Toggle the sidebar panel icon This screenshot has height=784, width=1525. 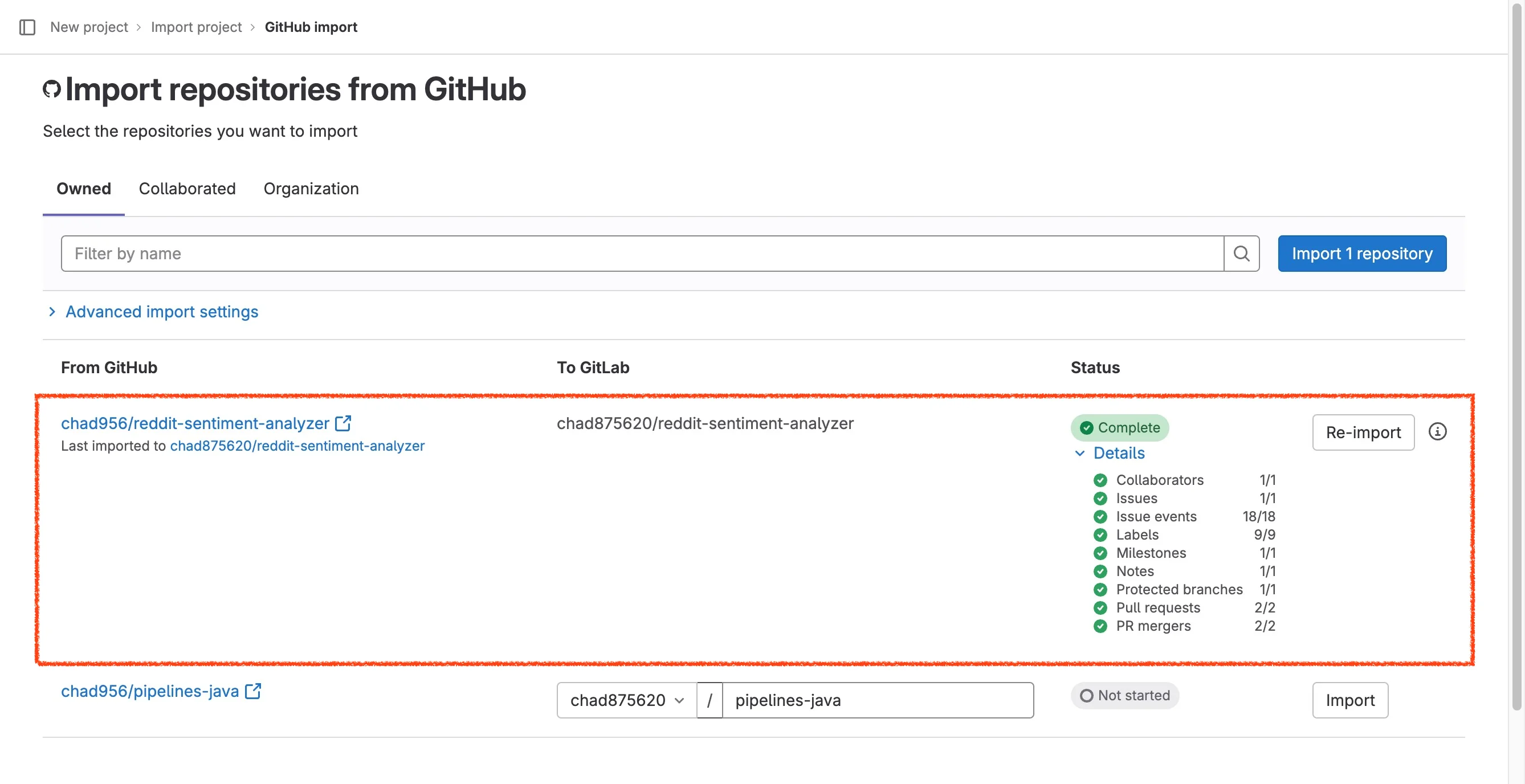(x=27, y=27)
